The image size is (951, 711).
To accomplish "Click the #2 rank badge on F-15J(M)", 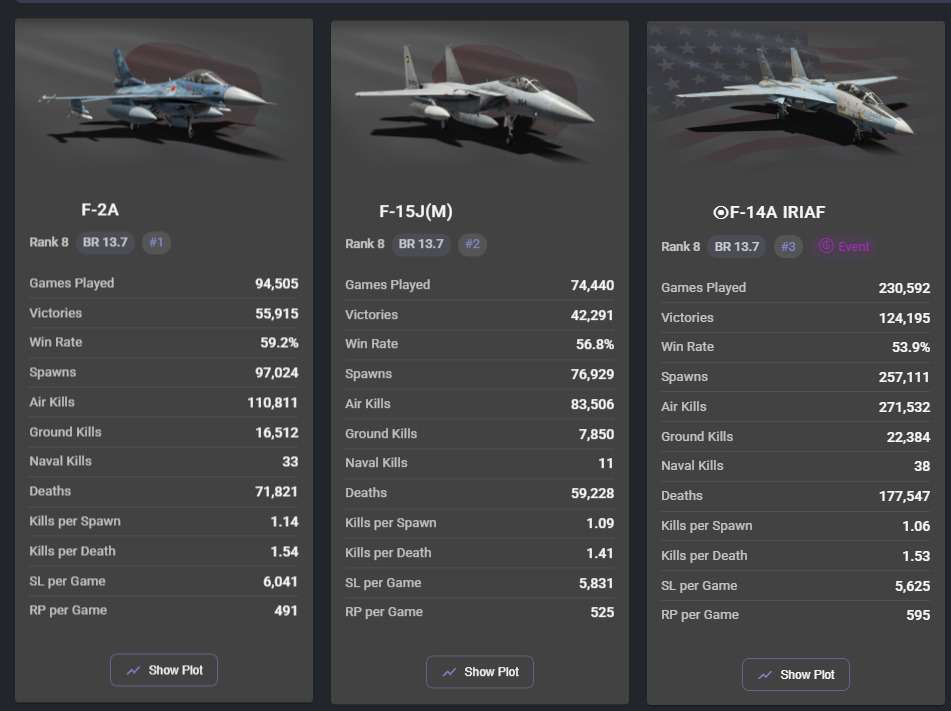I will pos(472,244).
